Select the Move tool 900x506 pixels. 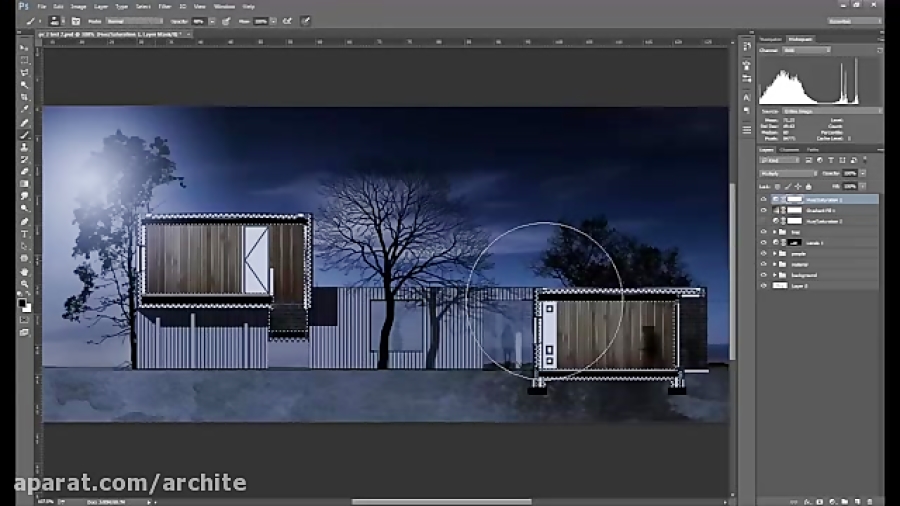pos(24,48)
